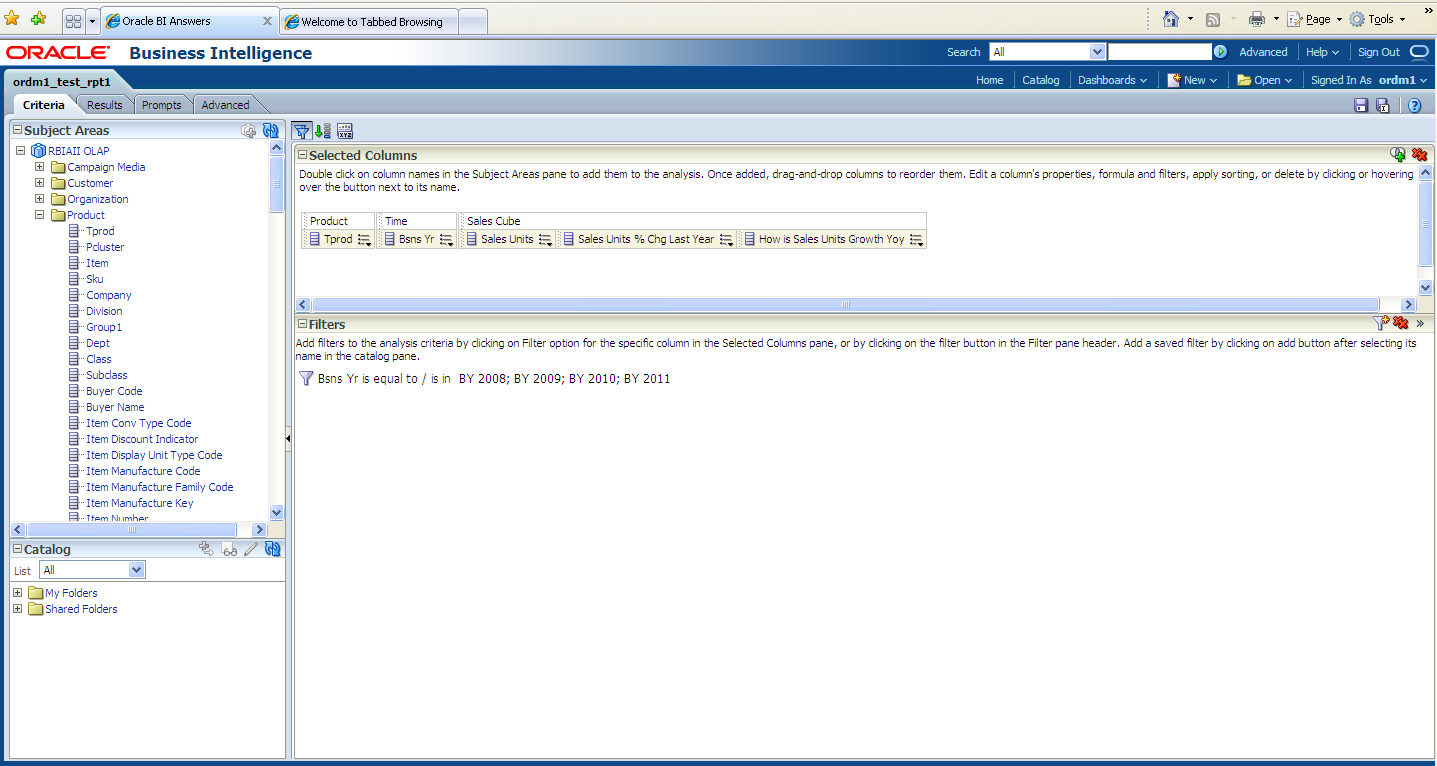Viewport: 1437px width, 766px height.
Task: Remove all columns from Selected Columns
Action: point(1419,155)
